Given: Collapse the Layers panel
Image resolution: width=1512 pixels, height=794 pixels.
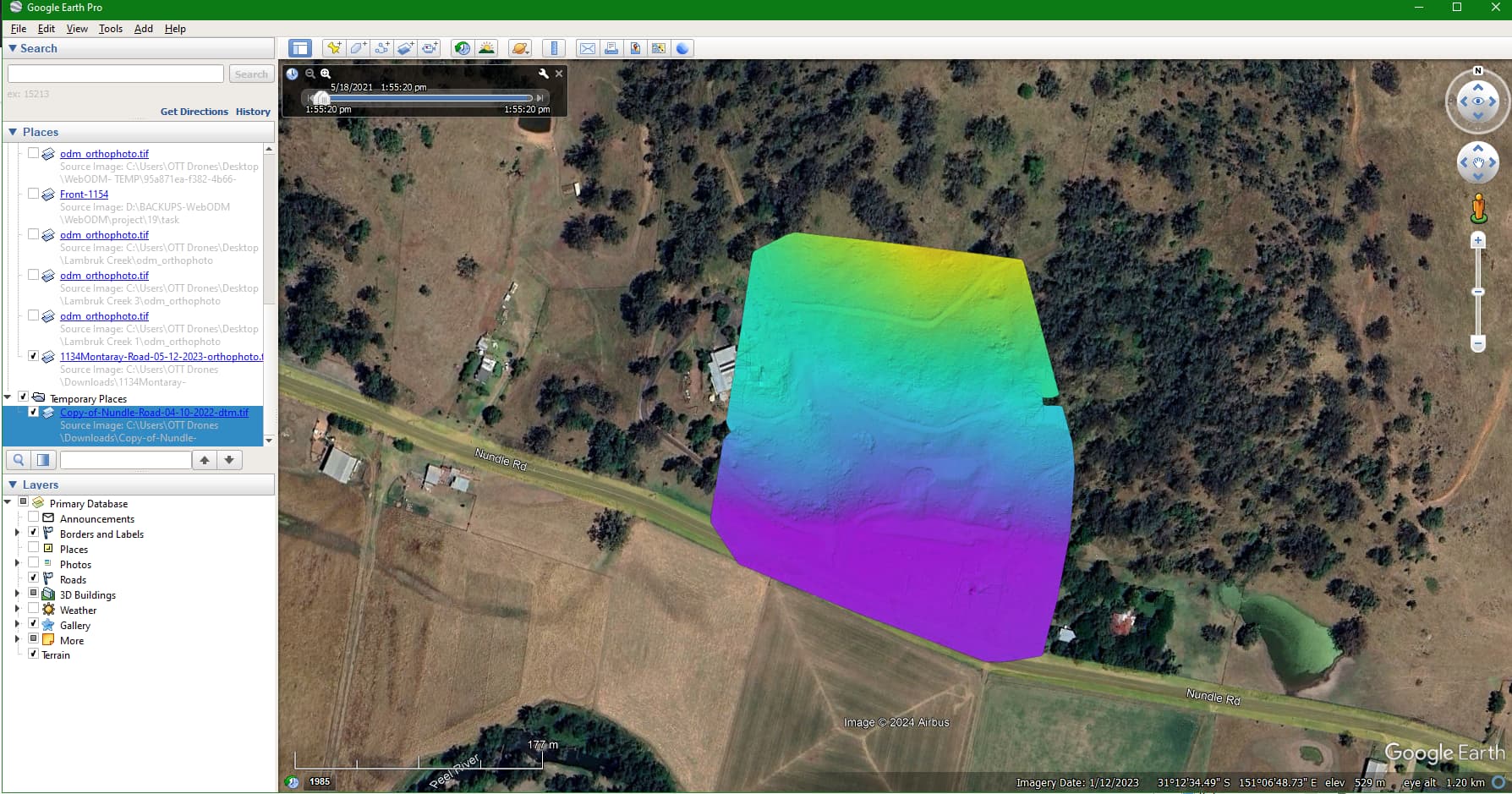Looking at the screenshot, I should [x=12, y=485].
